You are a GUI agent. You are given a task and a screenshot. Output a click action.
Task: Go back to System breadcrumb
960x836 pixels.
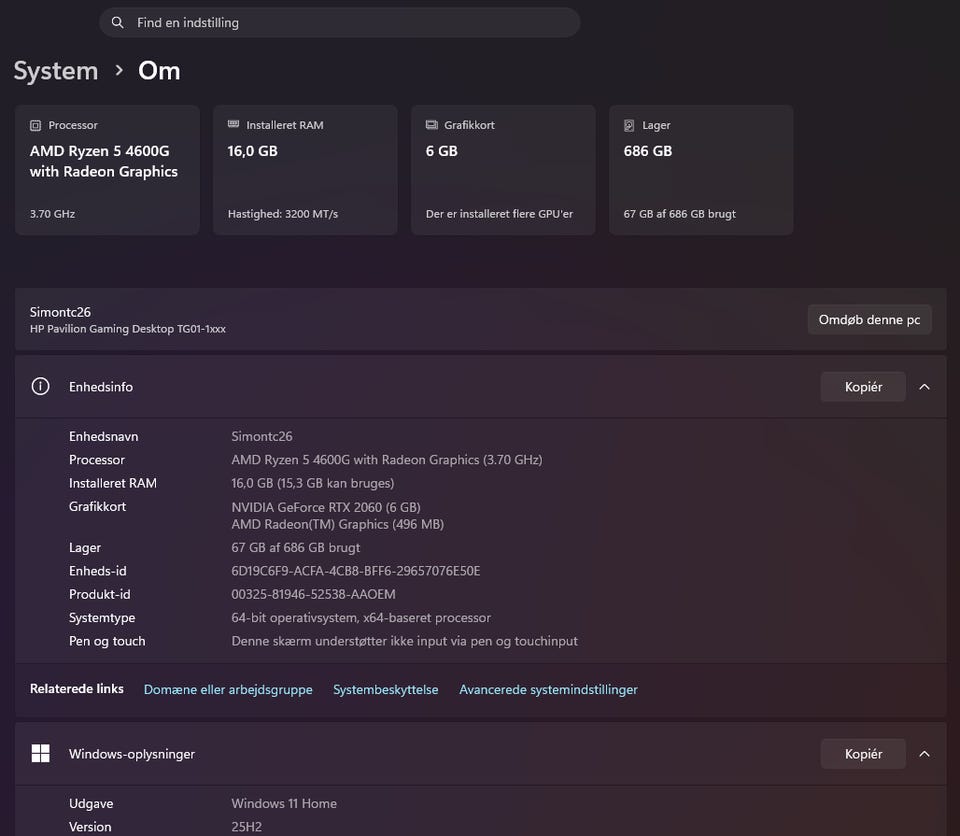56,71
